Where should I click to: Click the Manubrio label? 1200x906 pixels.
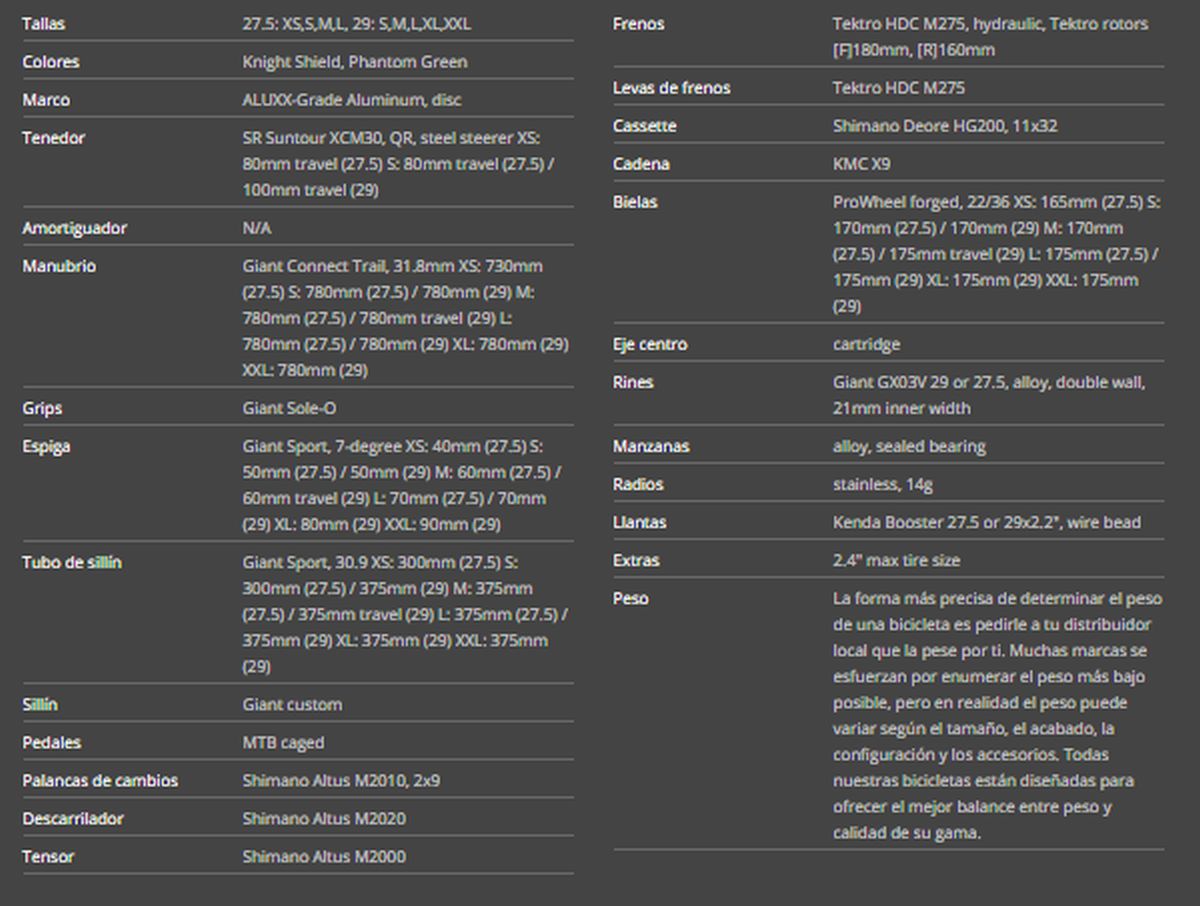[x=59, y=265]
